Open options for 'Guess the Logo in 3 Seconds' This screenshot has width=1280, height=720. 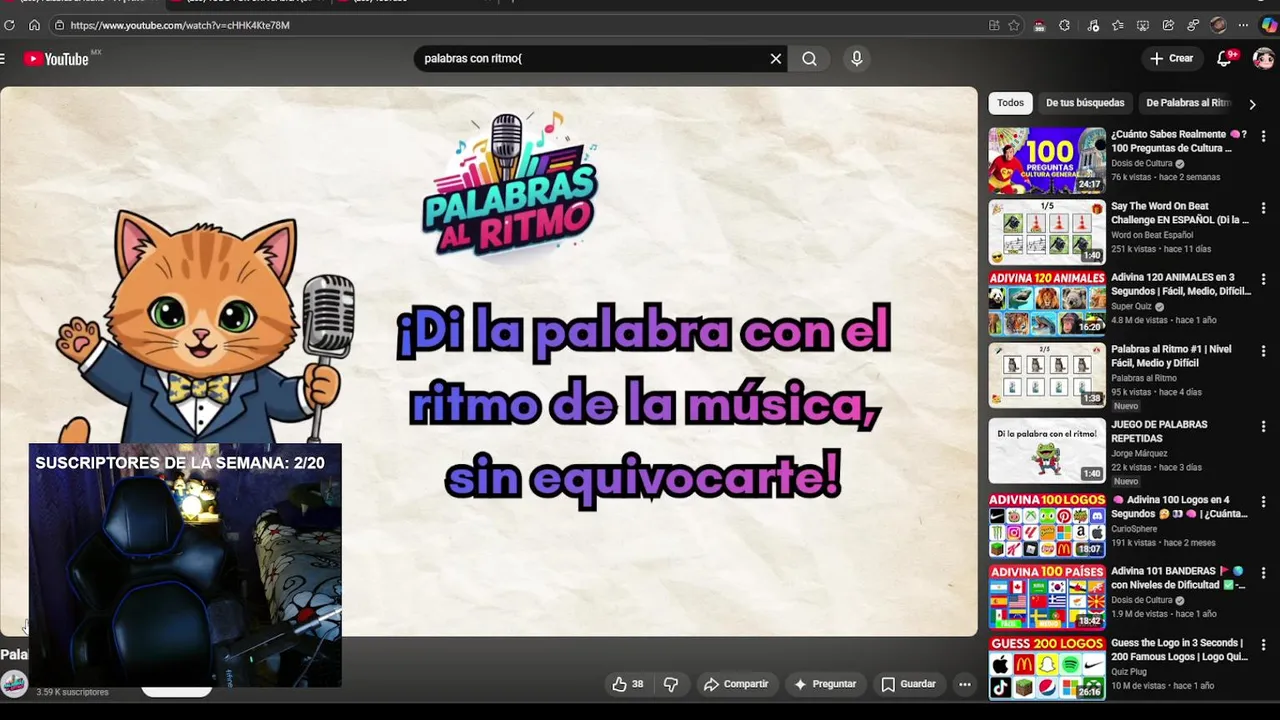[1263, 646]
